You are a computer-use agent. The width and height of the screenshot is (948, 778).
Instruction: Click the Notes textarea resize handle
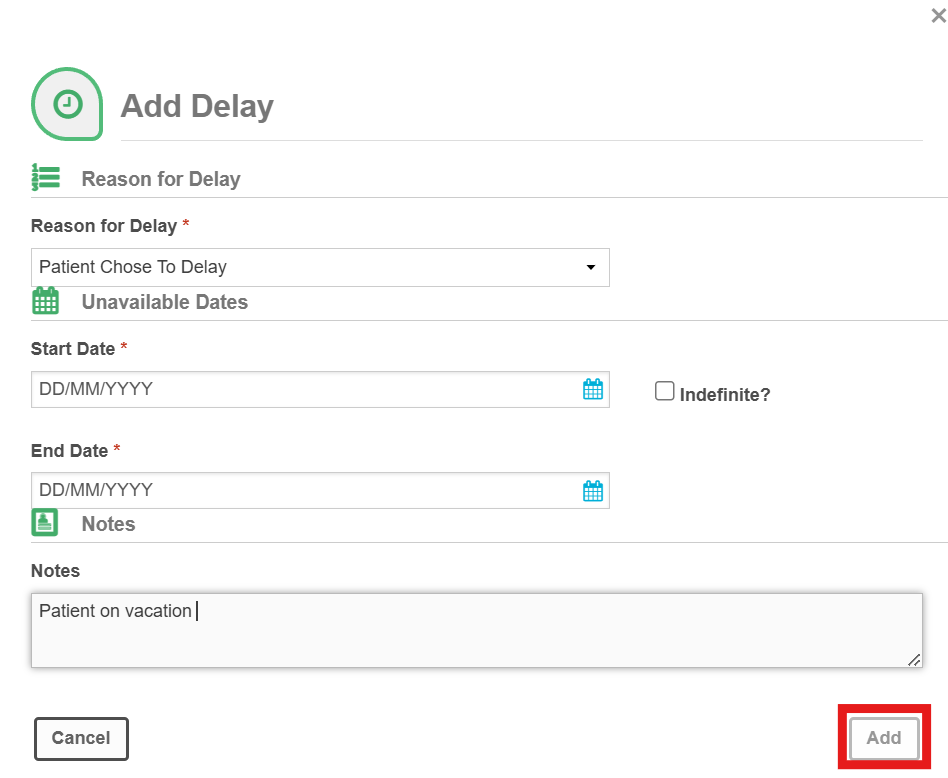point(914,660)
